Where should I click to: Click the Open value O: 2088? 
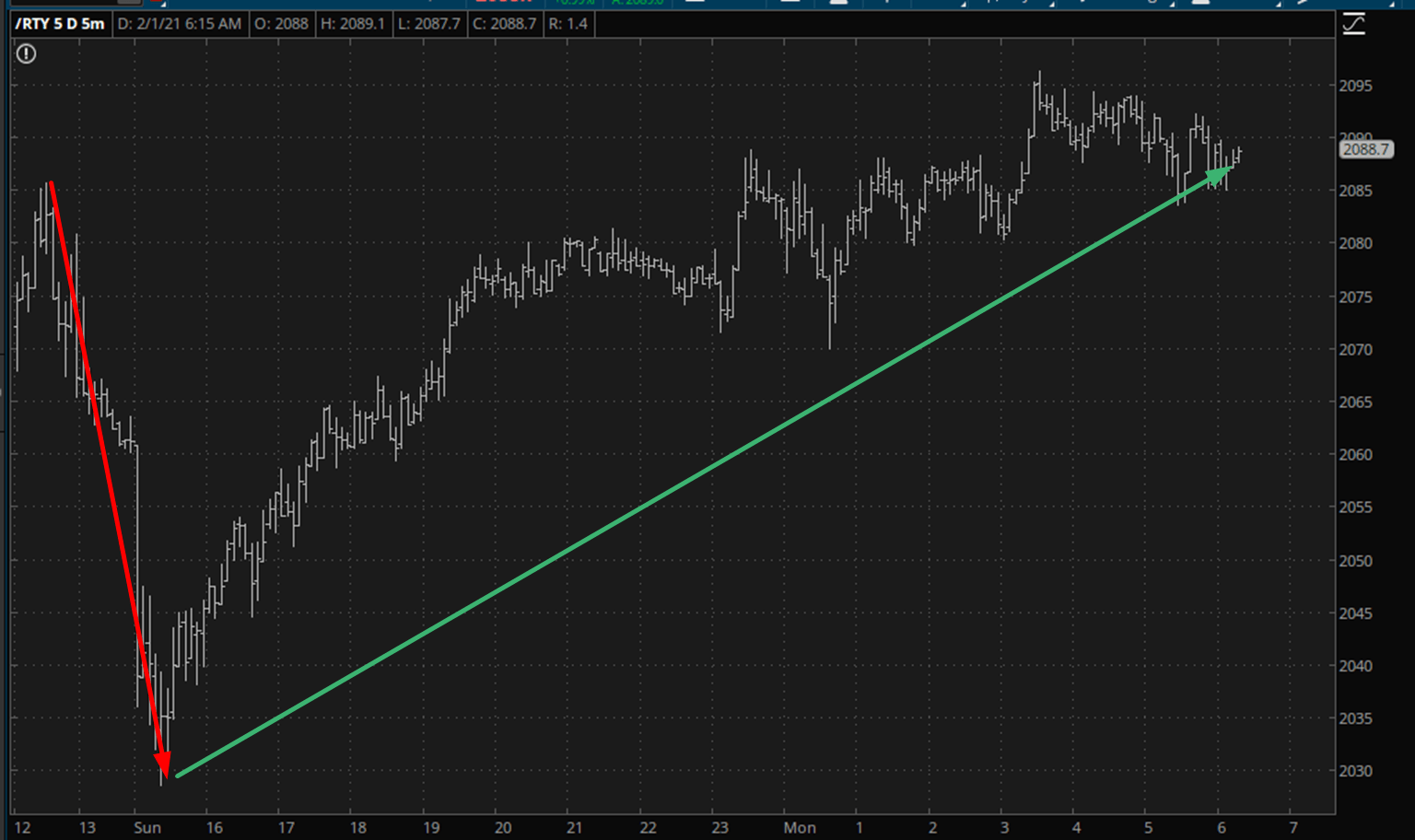[281, 24]
